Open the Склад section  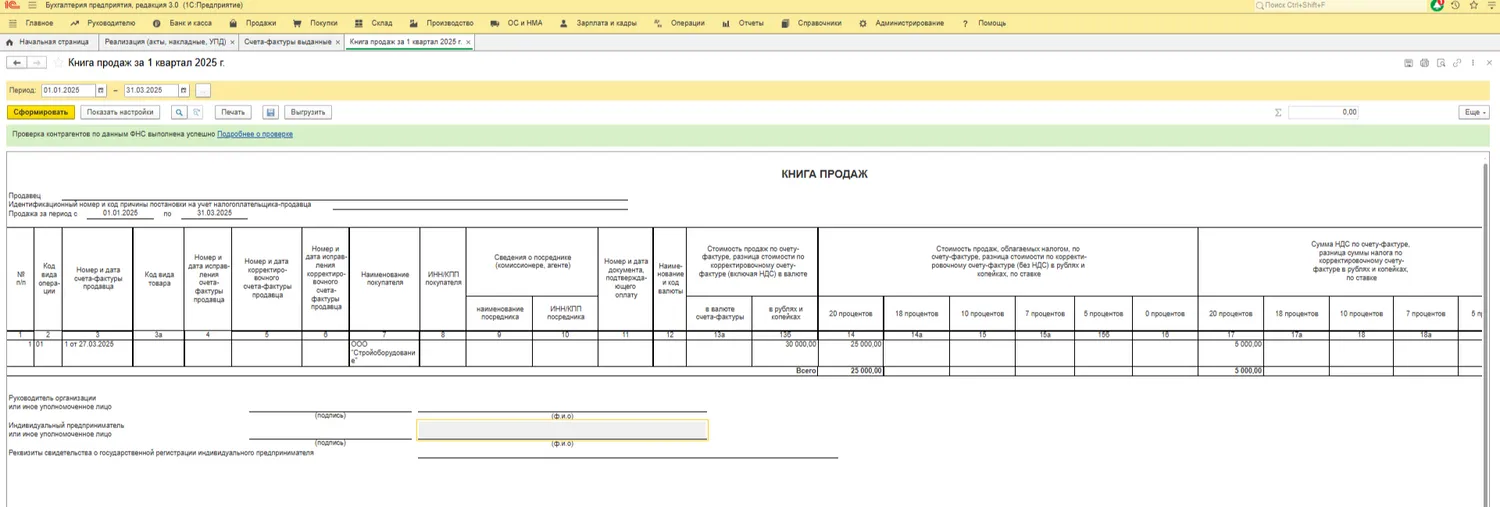(x=373, y=22)
